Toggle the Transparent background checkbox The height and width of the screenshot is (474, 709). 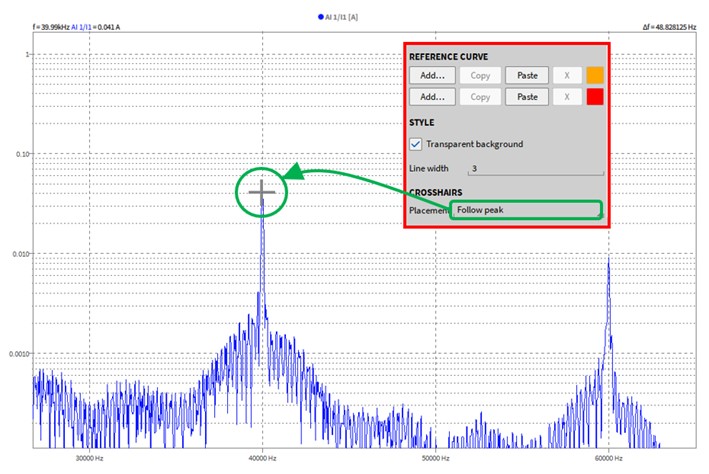(416, 144)
